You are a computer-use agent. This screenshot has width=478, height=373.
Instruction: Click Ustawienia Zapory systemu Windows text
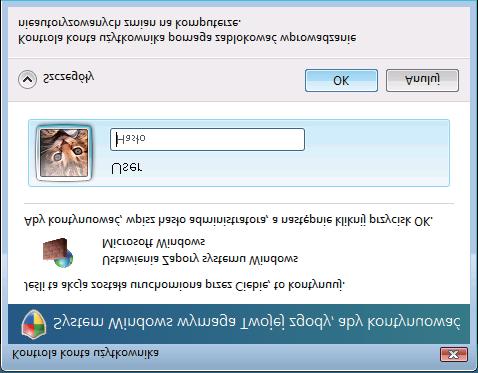[x=200, y=259]
